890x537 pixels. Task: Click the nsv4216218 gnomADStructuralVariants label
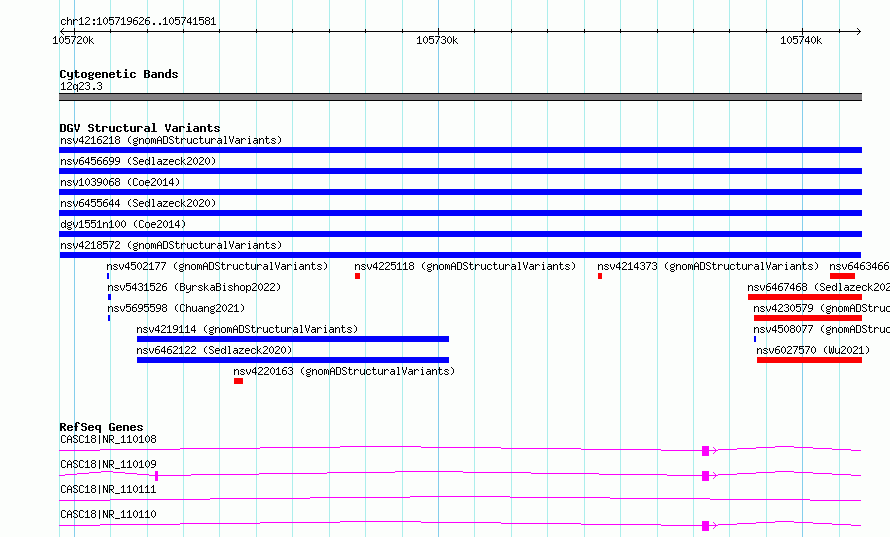click(x=171, y=140)
